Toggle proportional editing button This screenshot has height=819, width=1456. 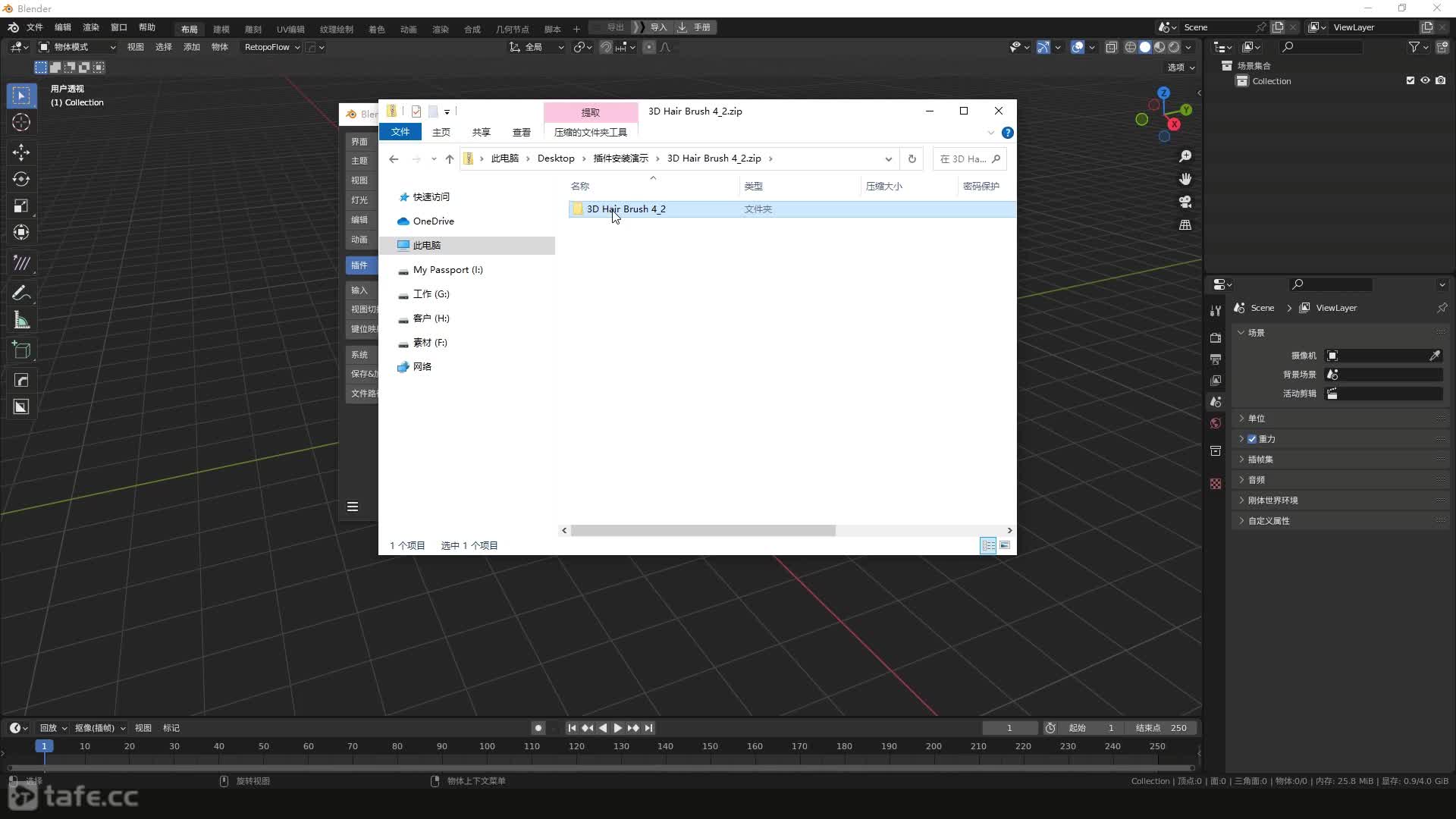(649, 47)
